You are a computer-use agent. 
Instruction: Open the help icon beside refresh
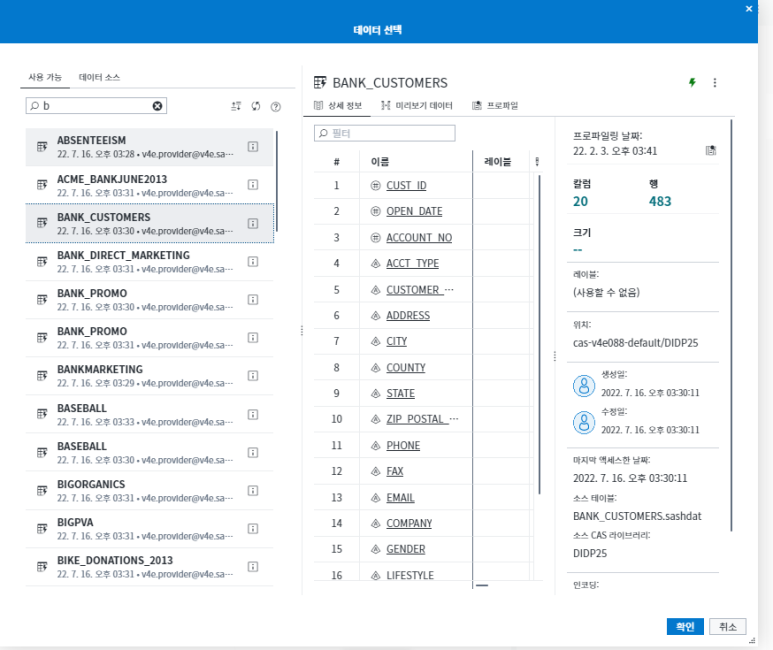pyautogui.click(x=275, y=106)
